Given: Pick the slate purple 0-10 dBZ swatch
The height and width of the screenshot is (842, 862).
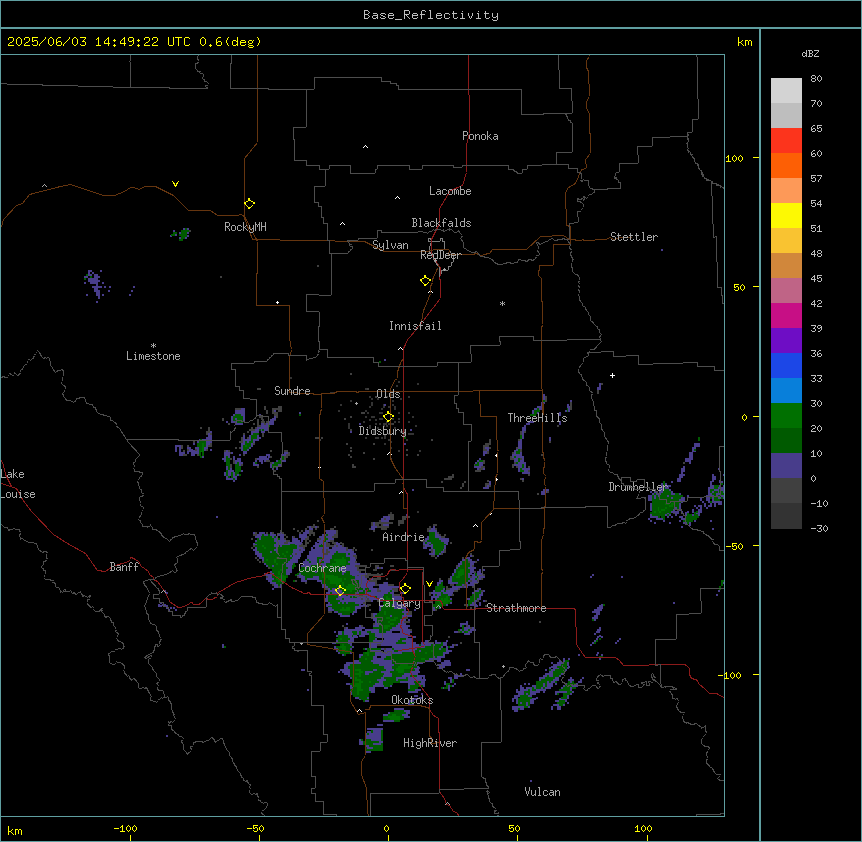Looking at the screenshot, I should point(786,466).
